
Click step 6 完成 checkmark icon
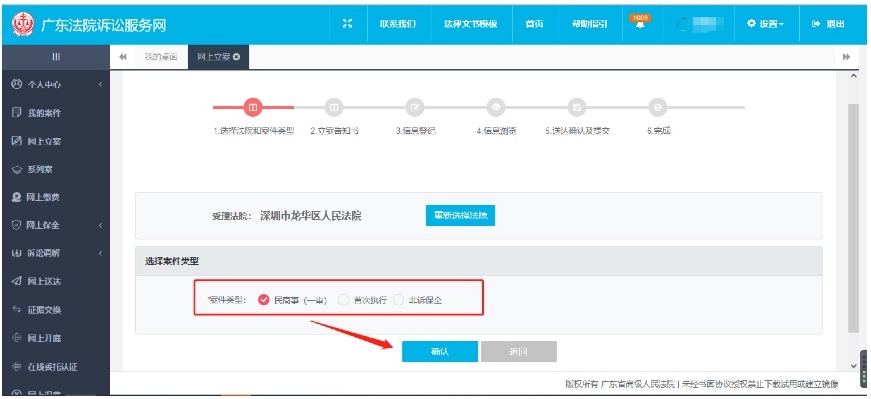click(x=658, y=107)
